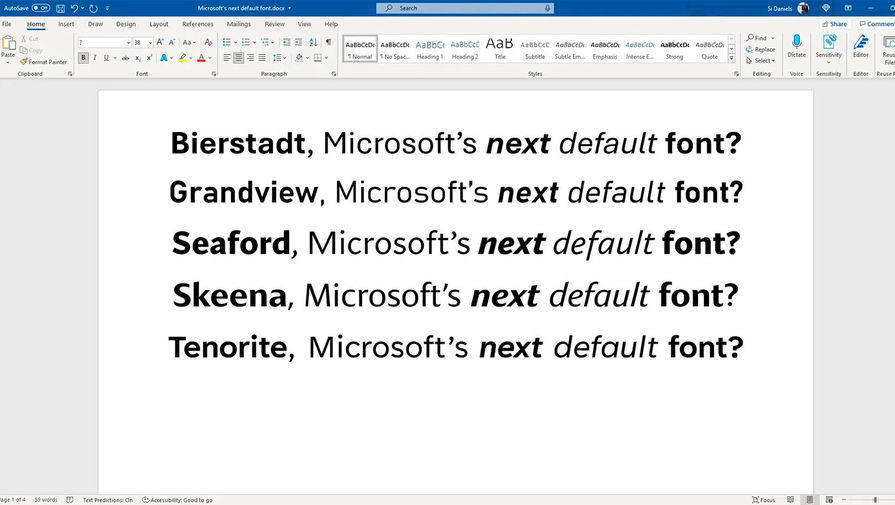Increase paragraph indent
895x505 pixels.
click(x=299, y=42)
